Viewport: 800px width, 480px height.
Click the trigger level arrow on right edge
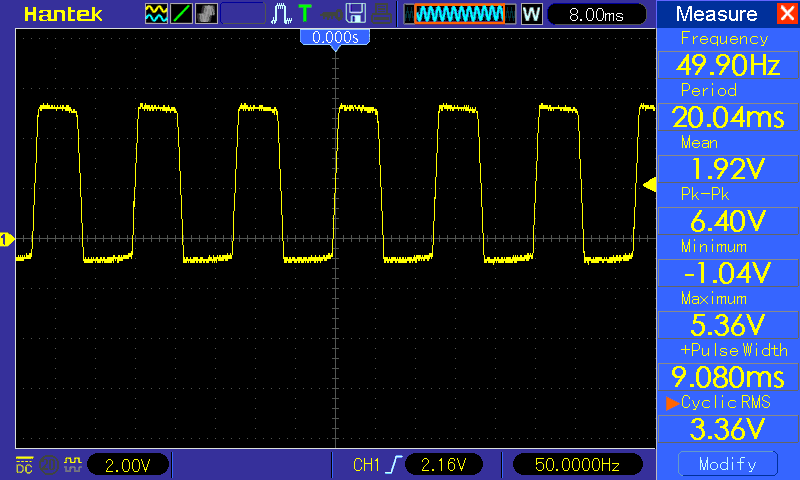[x=649, y=185]
